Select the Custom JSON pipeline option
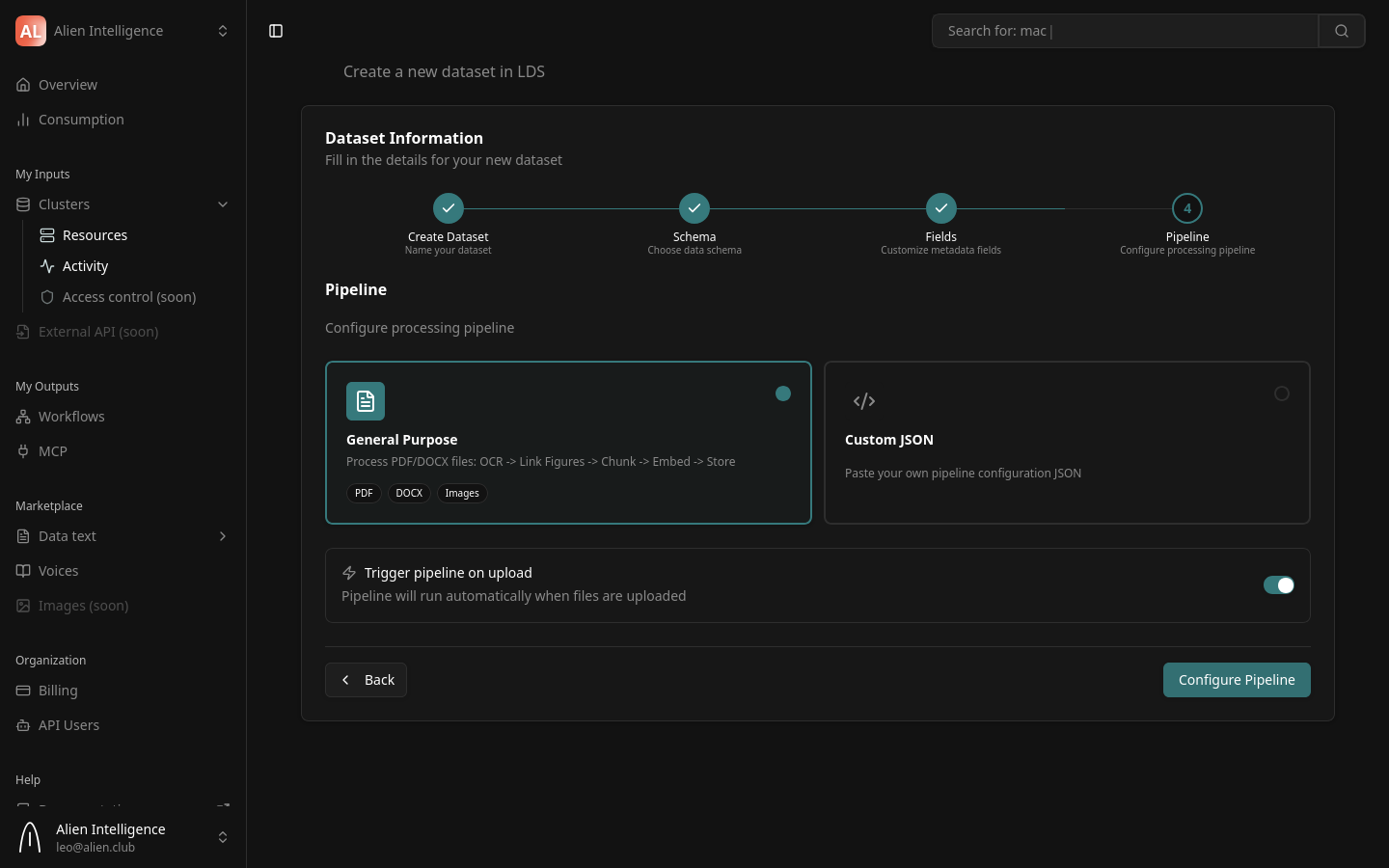The width and height of the screenshot is (1389, 868). click(x=1067, y=442)
